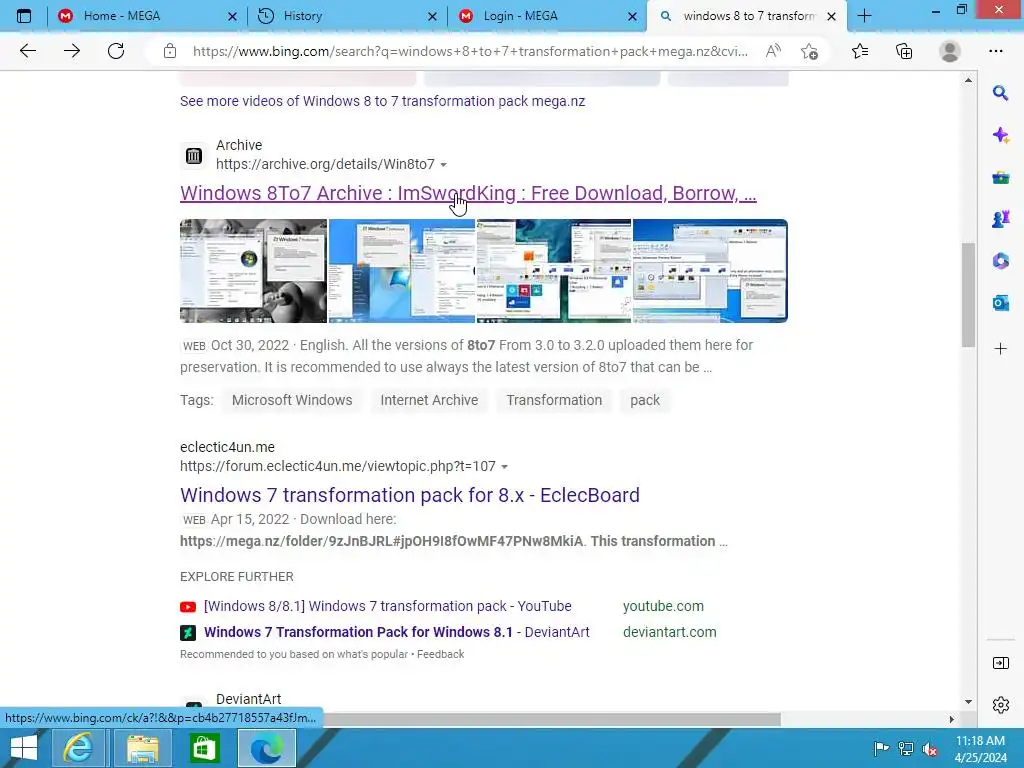
Task: Expand eclectic4un.me URL dropdown arrow
Action: (504, 467)
